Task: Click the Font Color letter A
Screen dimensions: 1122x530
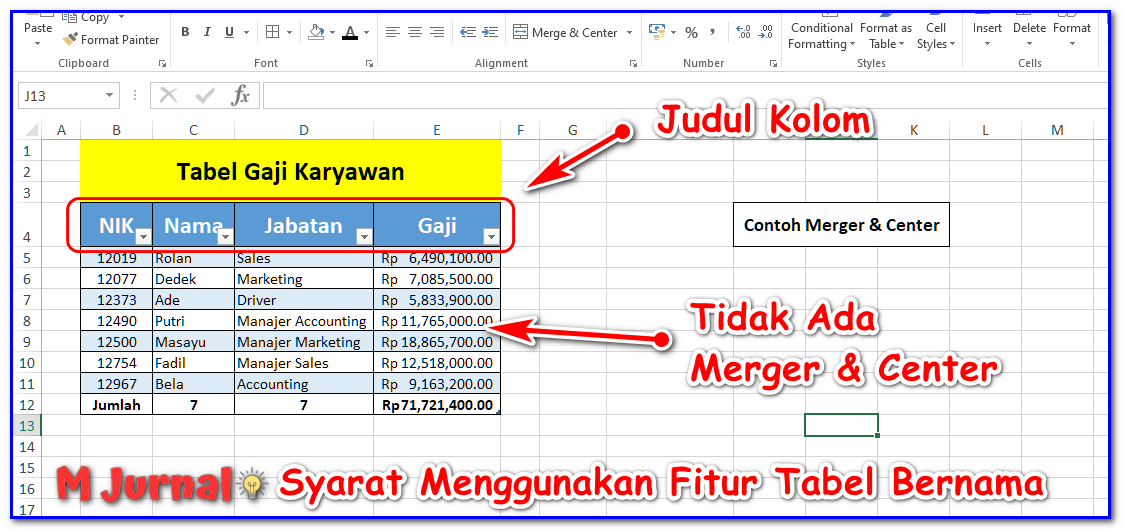Action: click(x=350, y=32)
